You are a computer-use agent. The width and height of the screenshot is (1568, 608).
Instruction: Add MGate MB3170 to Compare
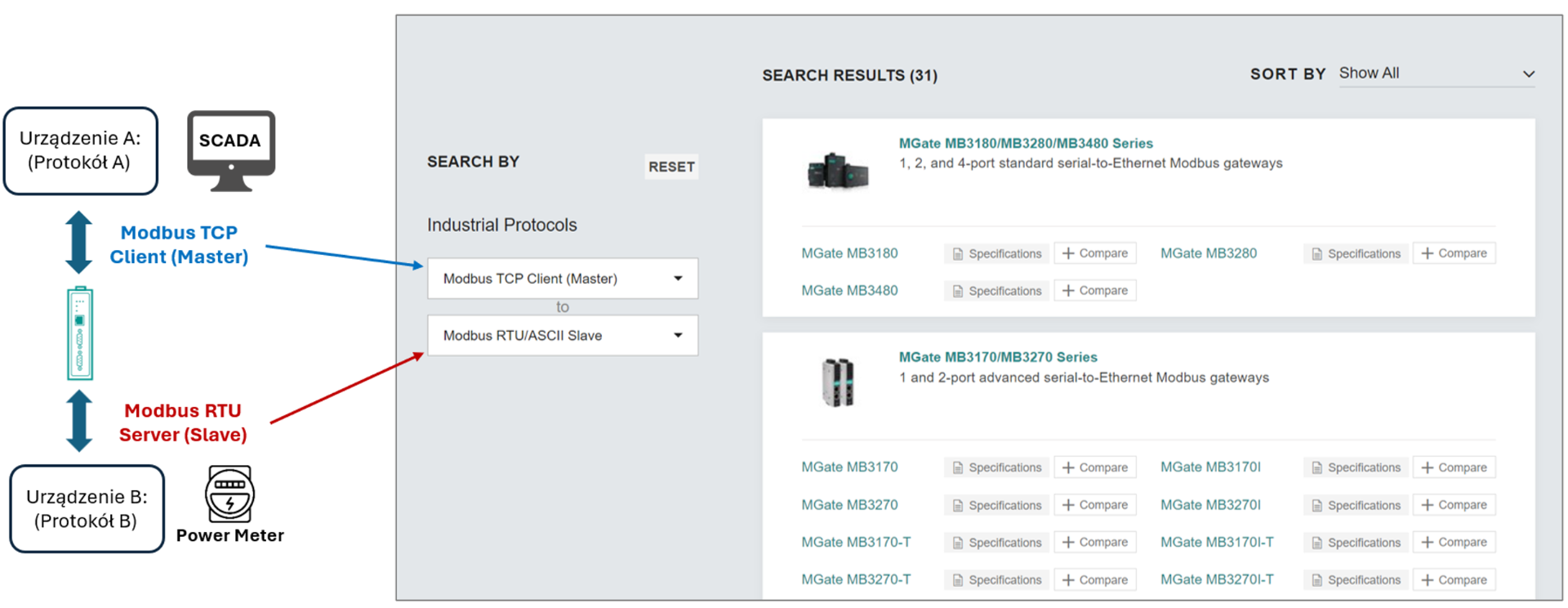(x=1095, y=467)
